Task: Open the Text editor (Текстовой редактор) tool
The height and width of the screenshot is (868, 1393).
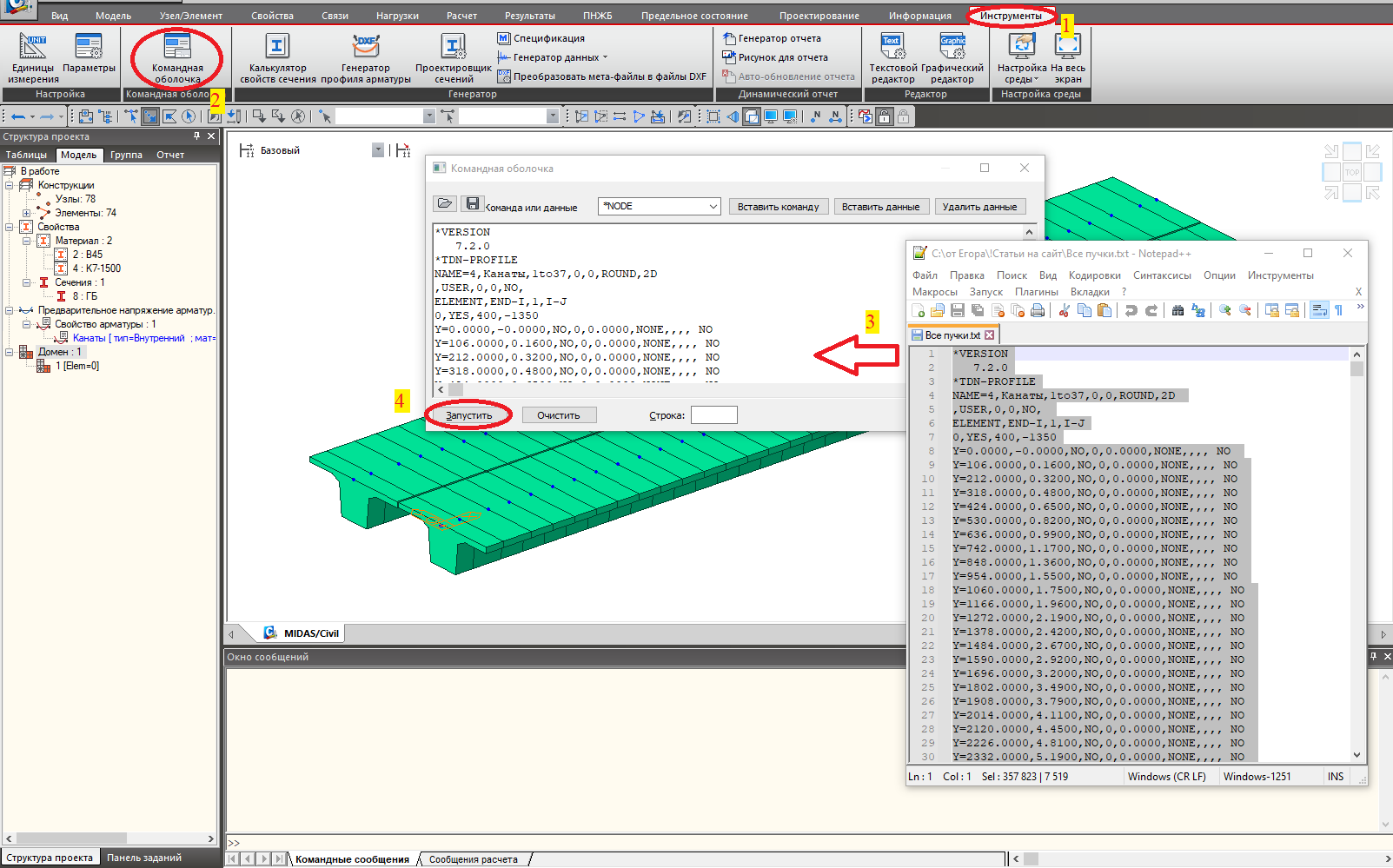Action: (892, 56)
